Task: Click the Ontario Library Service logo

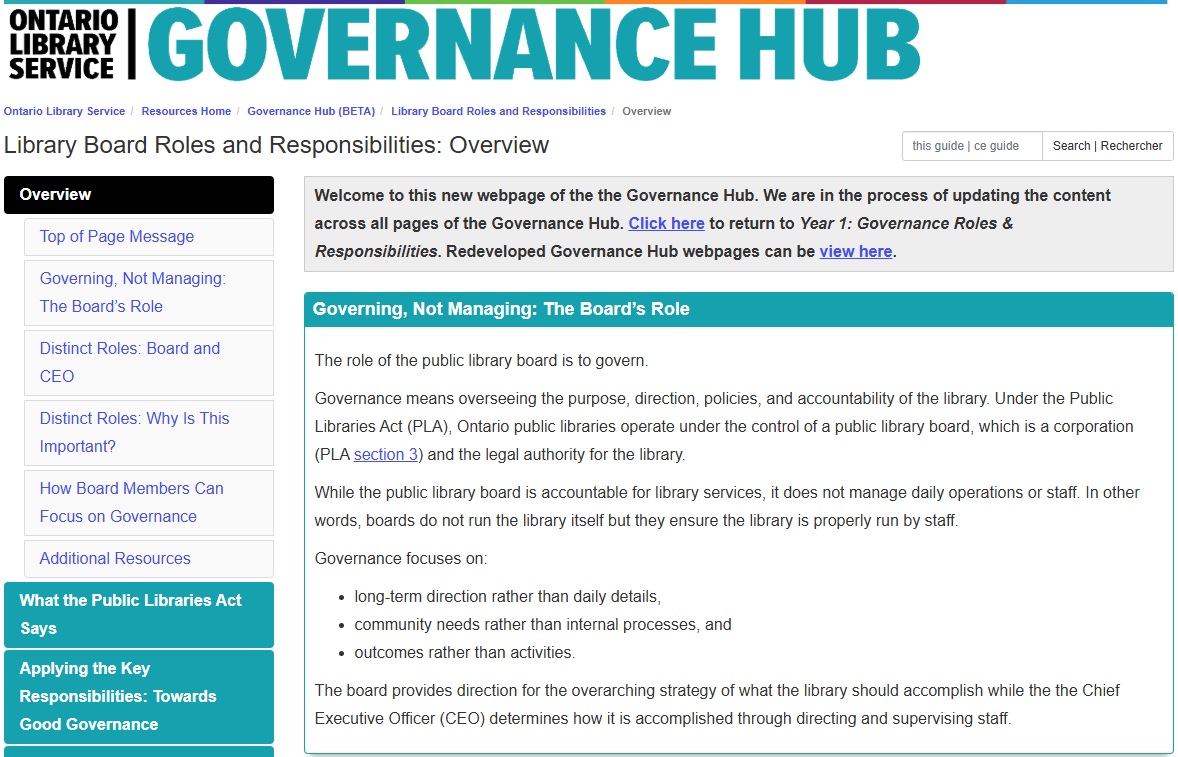Action: tap(63, 45)
